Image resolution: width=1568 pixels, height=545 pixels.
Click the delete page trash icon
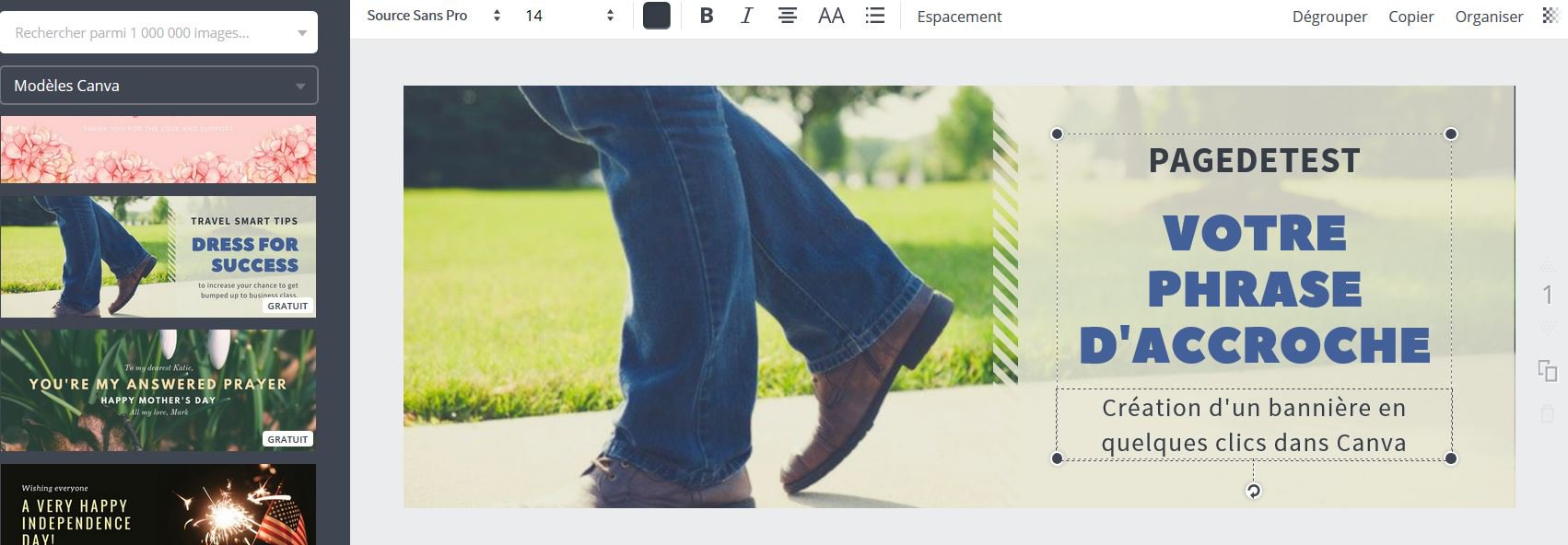(1548, 414)
